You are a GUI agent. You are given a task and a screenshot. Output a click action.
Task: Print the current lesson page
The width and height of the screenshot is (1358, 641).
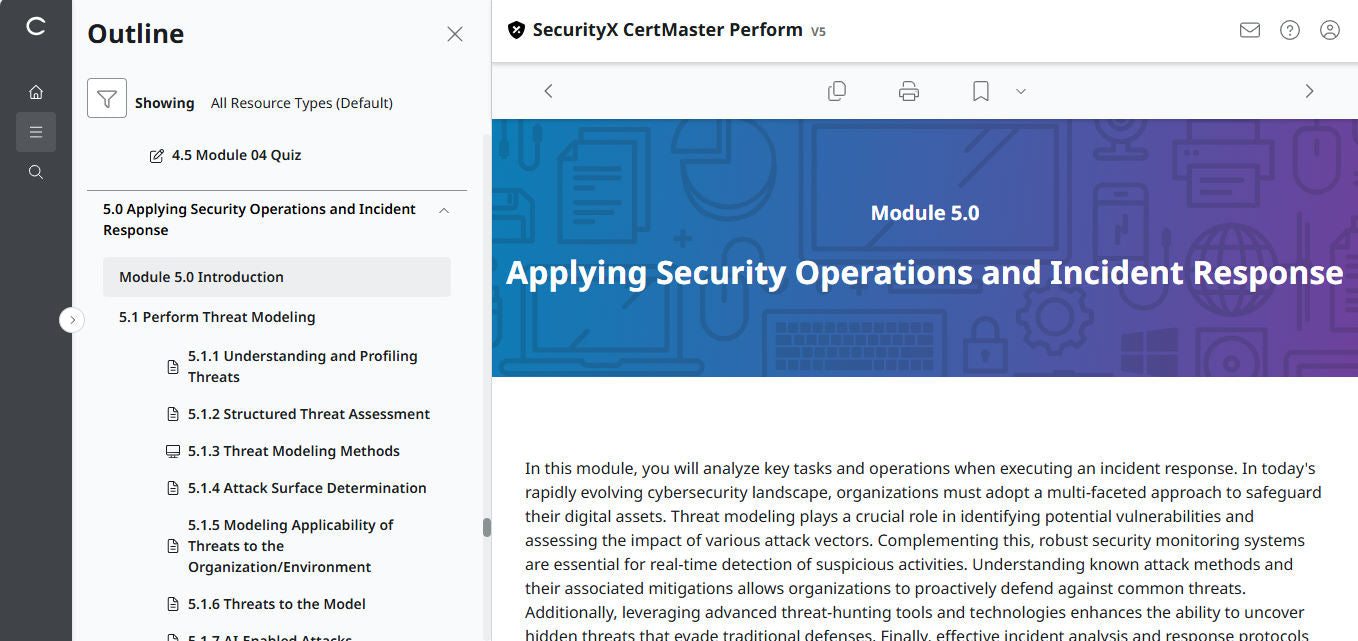tap(908, 90)
